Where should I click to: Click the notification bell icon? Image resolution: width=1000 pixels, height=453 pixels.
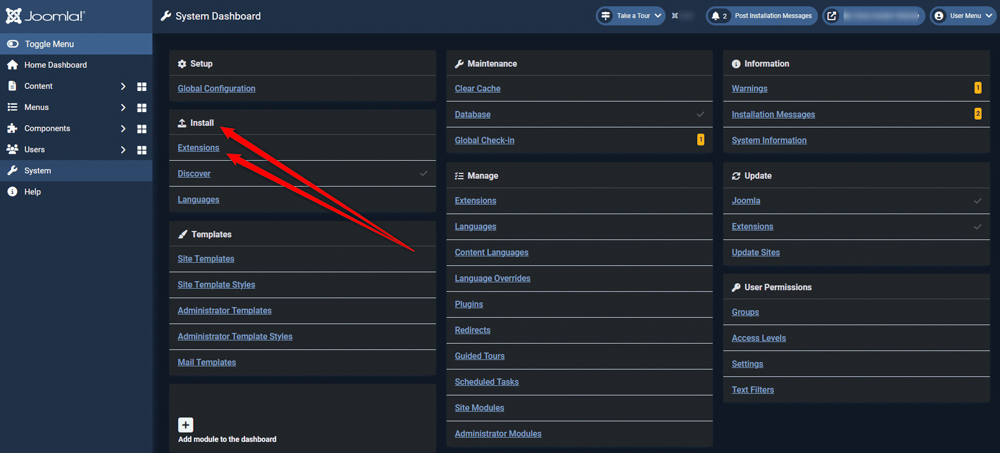(x=716, y=16)
